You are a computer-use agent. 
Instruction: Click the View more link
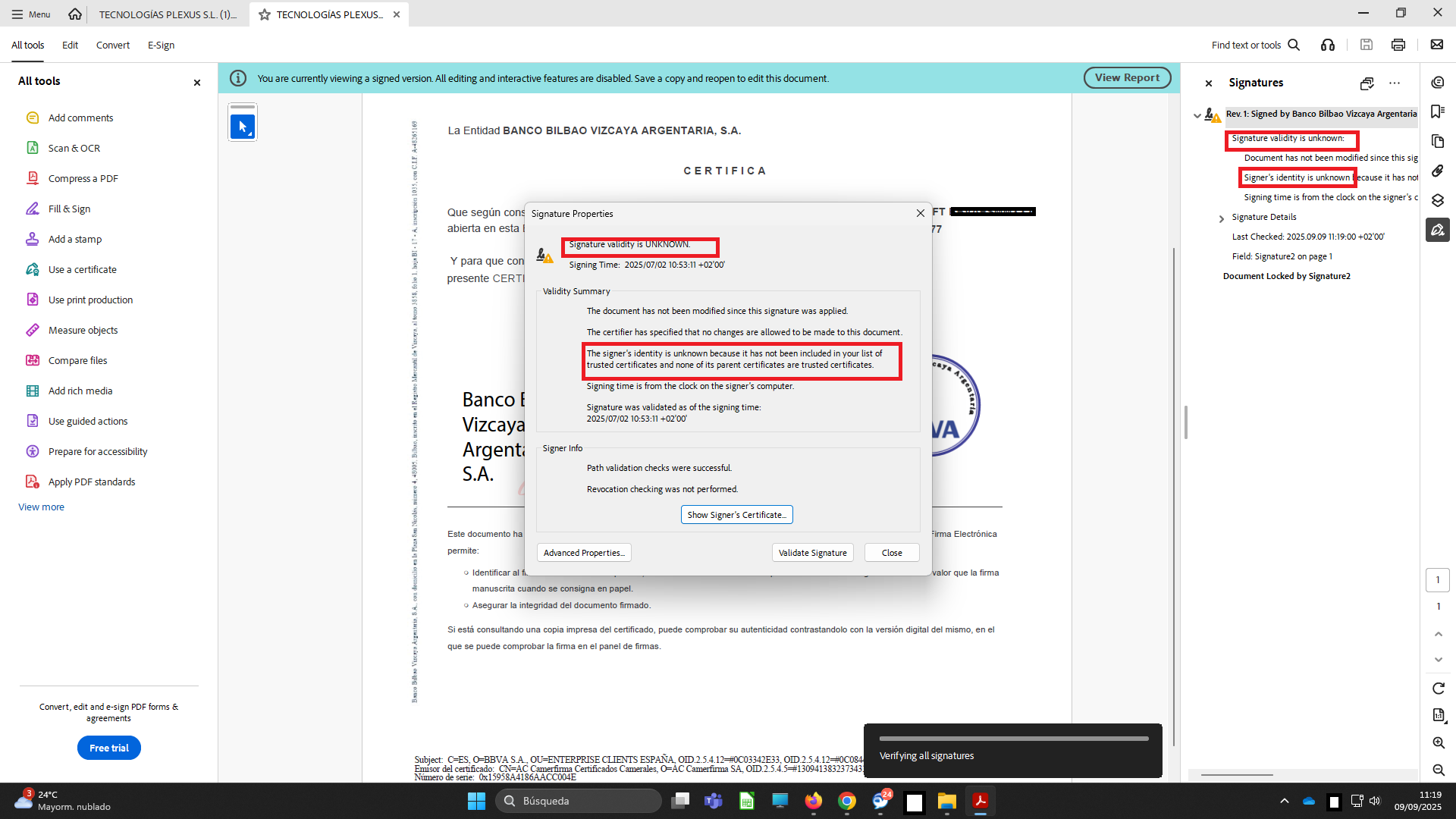[x=41, y=507]
